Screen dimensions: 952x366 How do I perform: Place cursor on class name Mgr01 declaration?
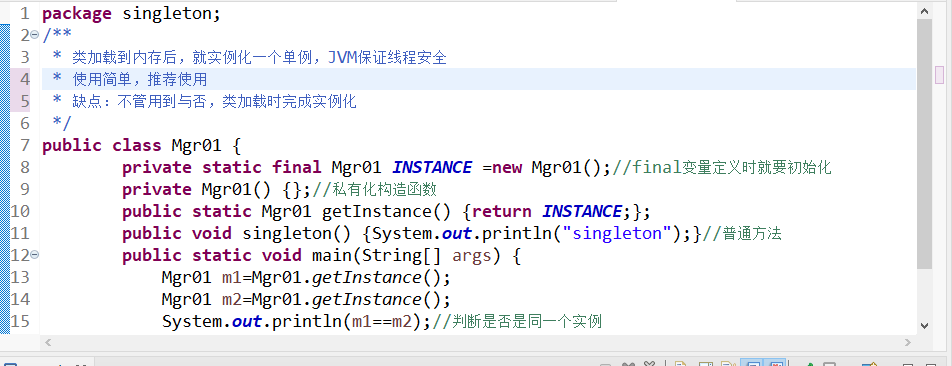click(192, 146)
